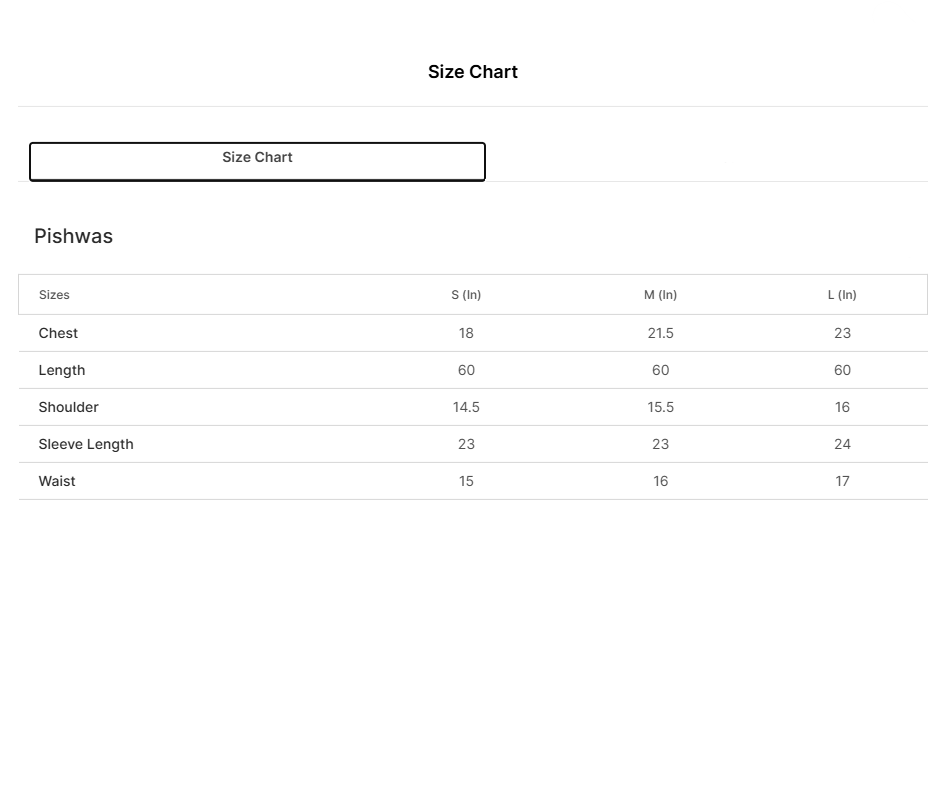Click the Shoulder small value 14.5
This screenshot has height=800, width=946.
[x=466, y=407]
